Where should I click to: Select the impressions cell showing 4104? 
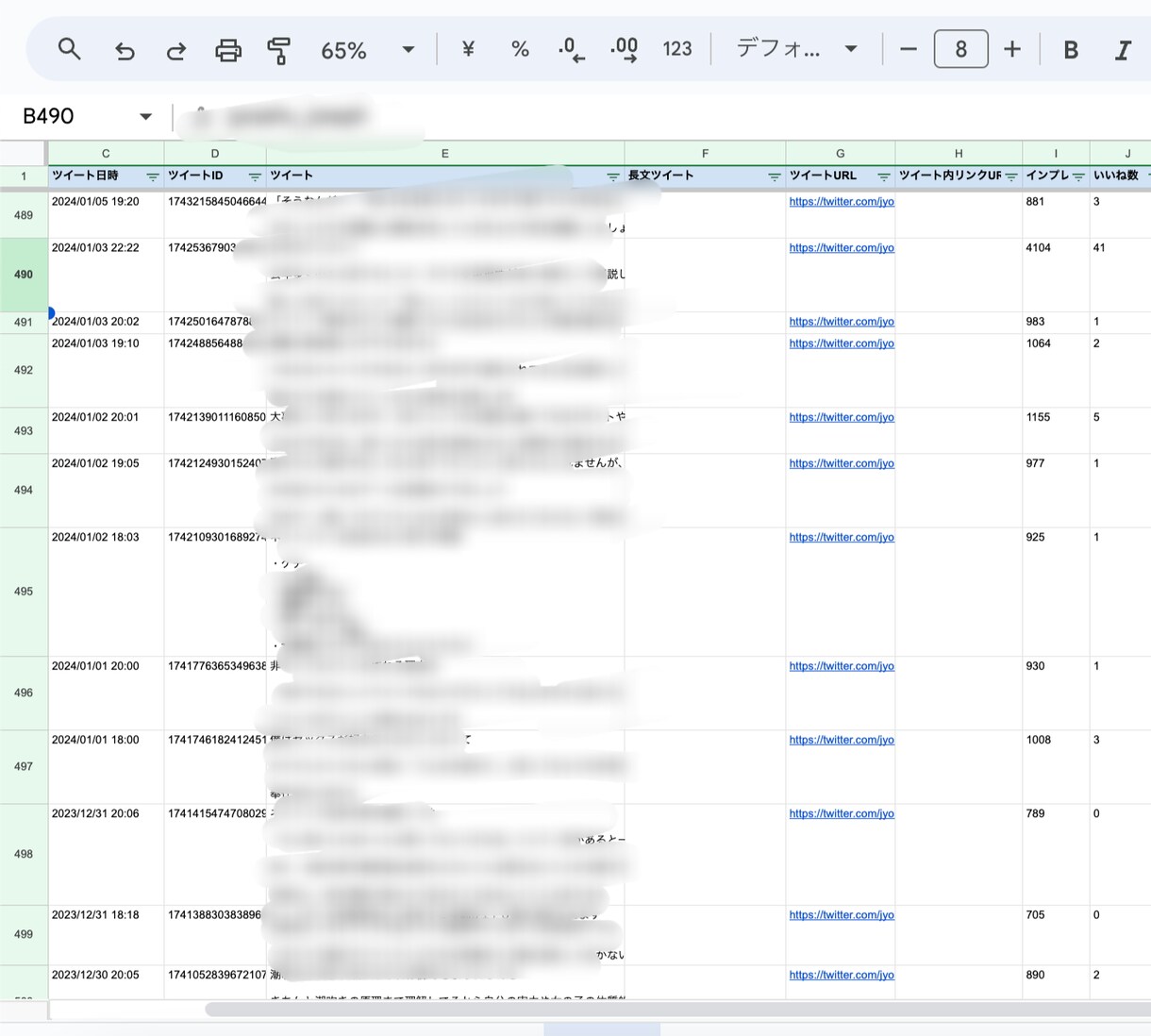(1056, 275)
